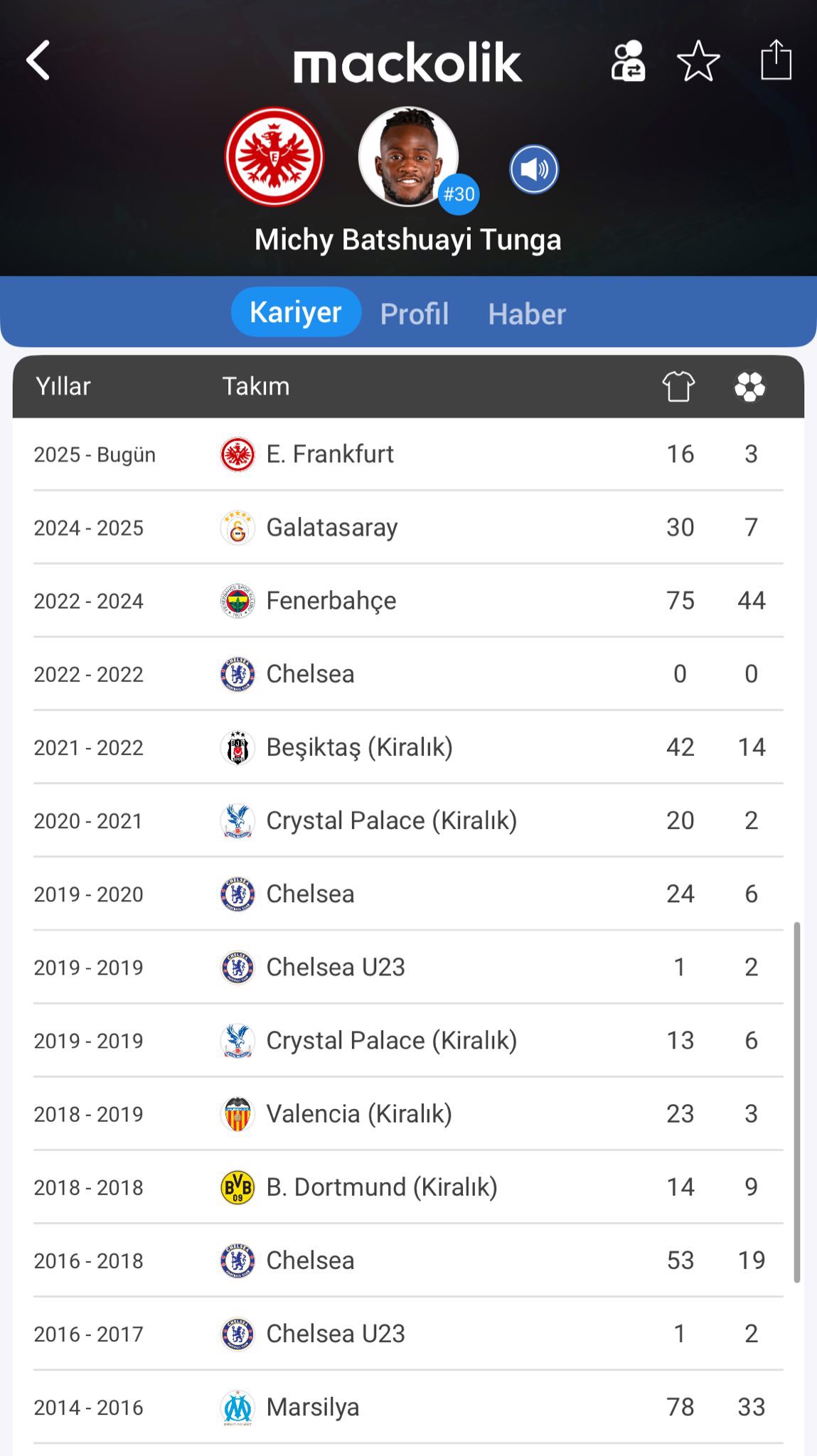This screenshot has width=817, height=1456.
Task: Tap the Galatasaray logo in list
Action: (237, 528)
